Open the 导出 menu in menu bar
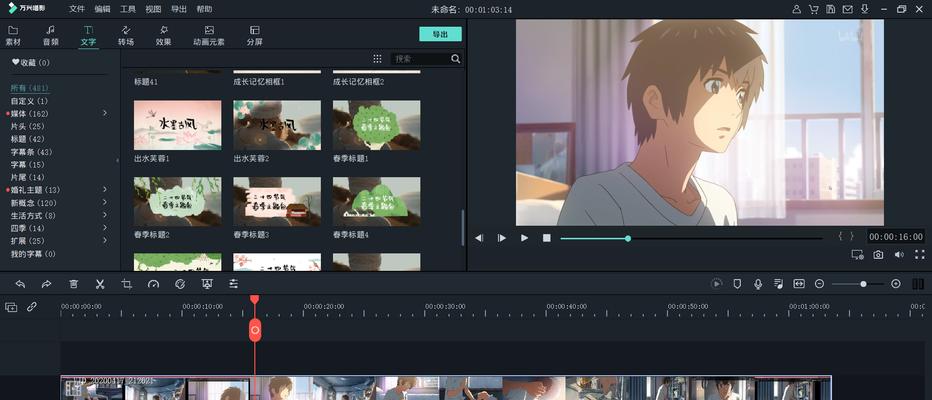This screenshot has height=400, width=932. point(178,9)
